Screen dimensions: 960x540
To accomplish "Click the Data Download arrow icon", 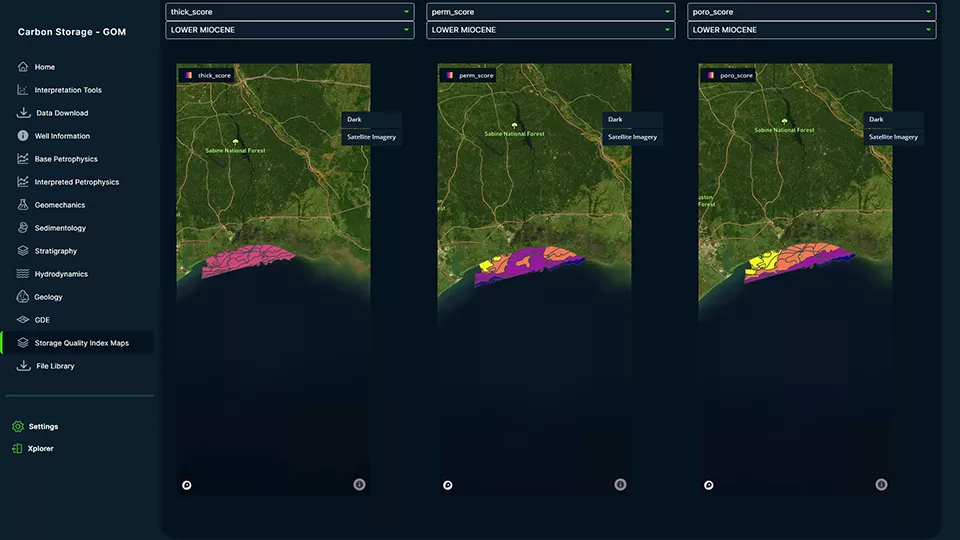I will 23,113.
